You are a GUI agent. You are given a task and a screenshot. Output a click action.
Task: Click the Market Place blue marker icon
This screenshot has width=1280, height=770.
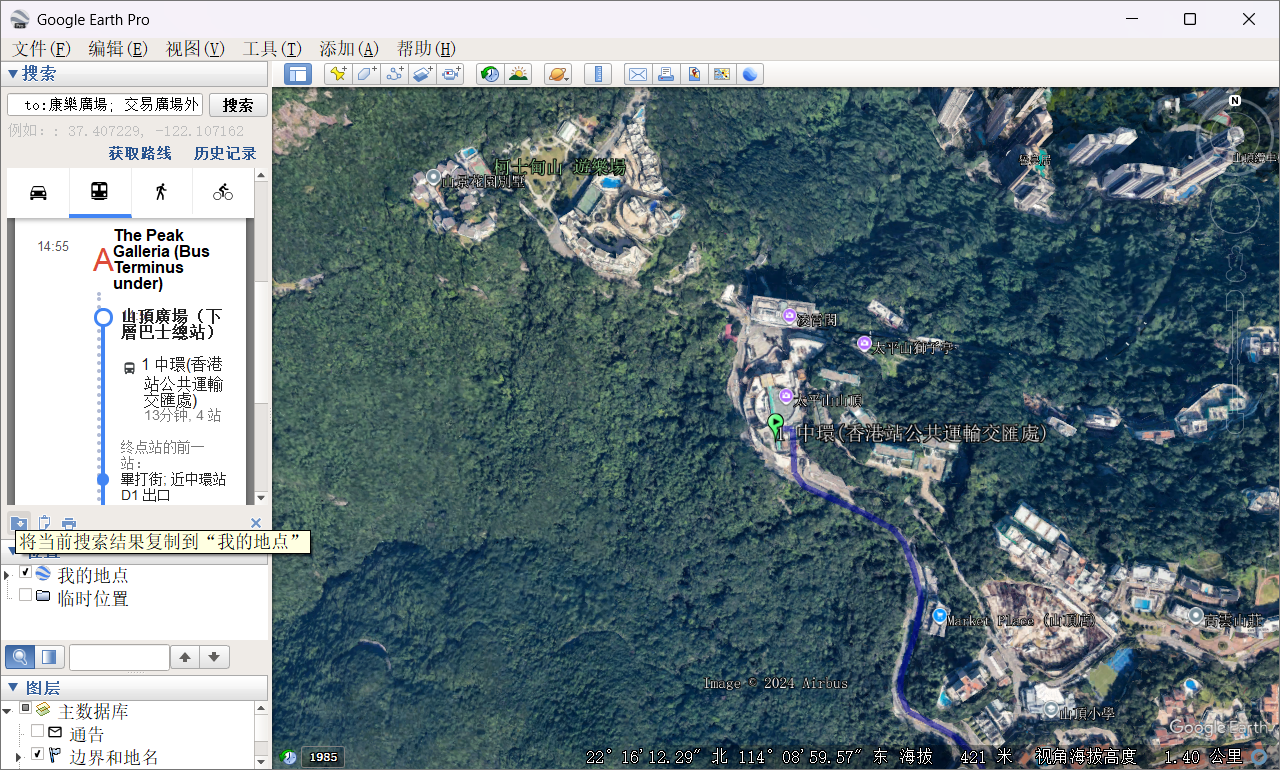(938, 616)
